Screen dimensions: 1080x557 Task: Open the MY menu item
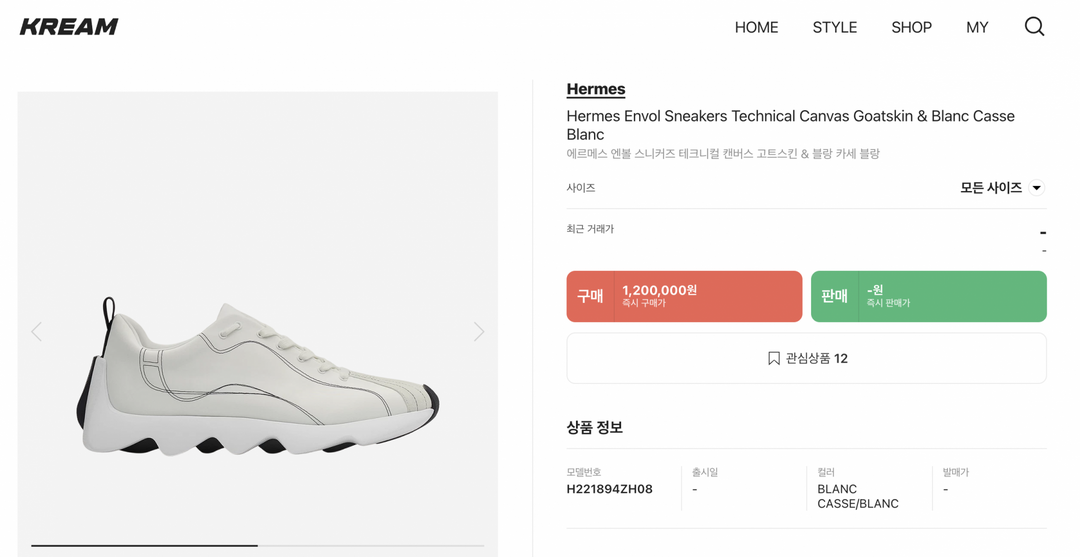[x=977, y=27]
